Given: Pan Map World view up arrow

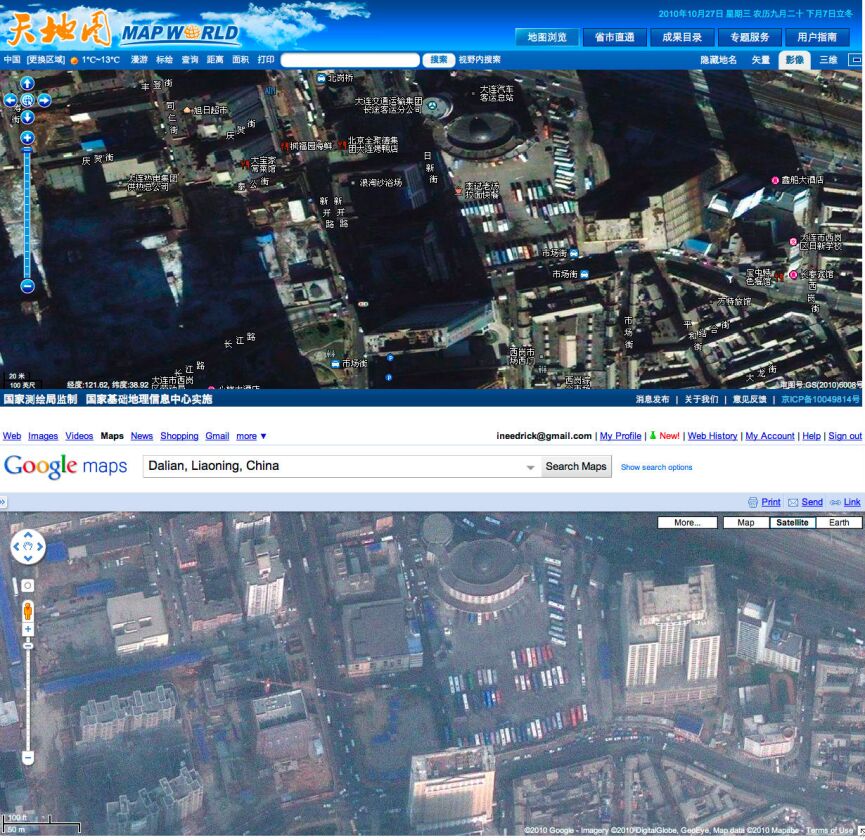Looking at the screenshot, I should pyautogui.click(x=27, y=83).
